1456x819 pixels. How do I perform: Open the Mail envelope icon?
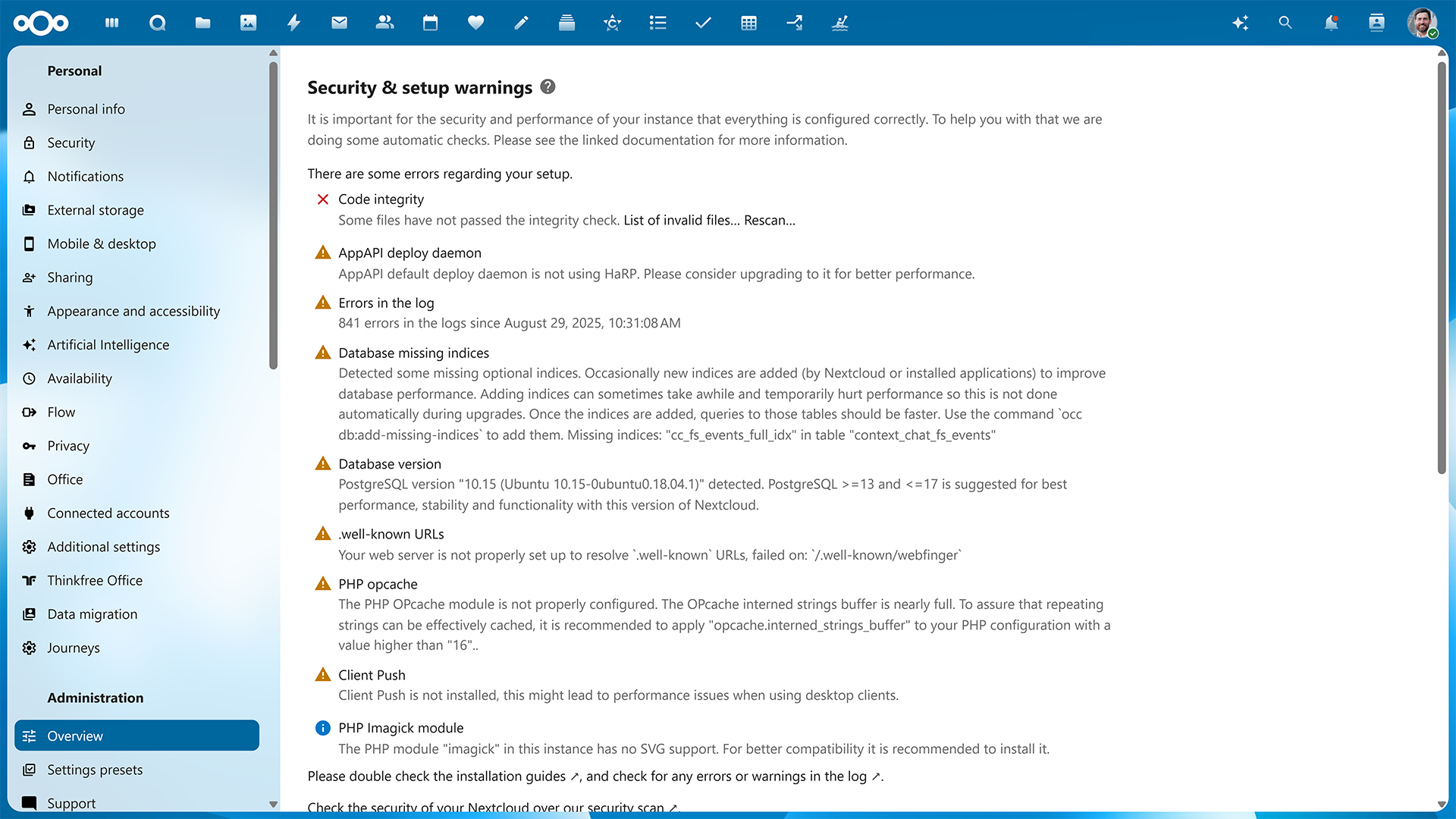pos(339,23)
